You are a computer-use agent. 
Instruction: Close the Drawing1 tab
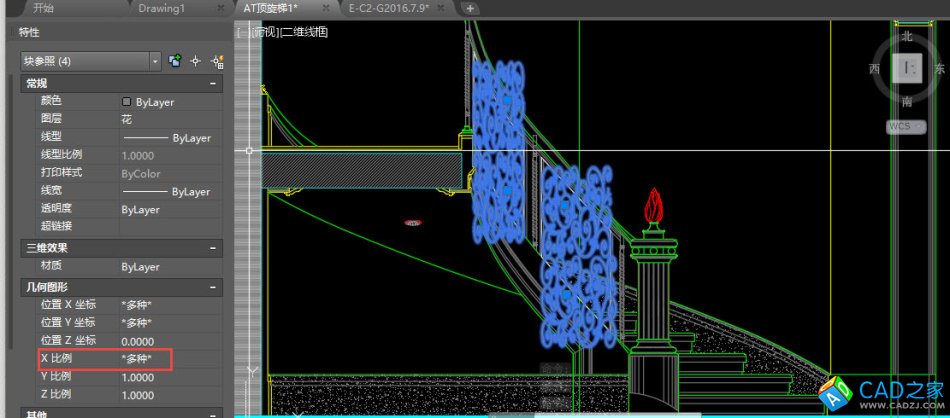tap(219, 8)
